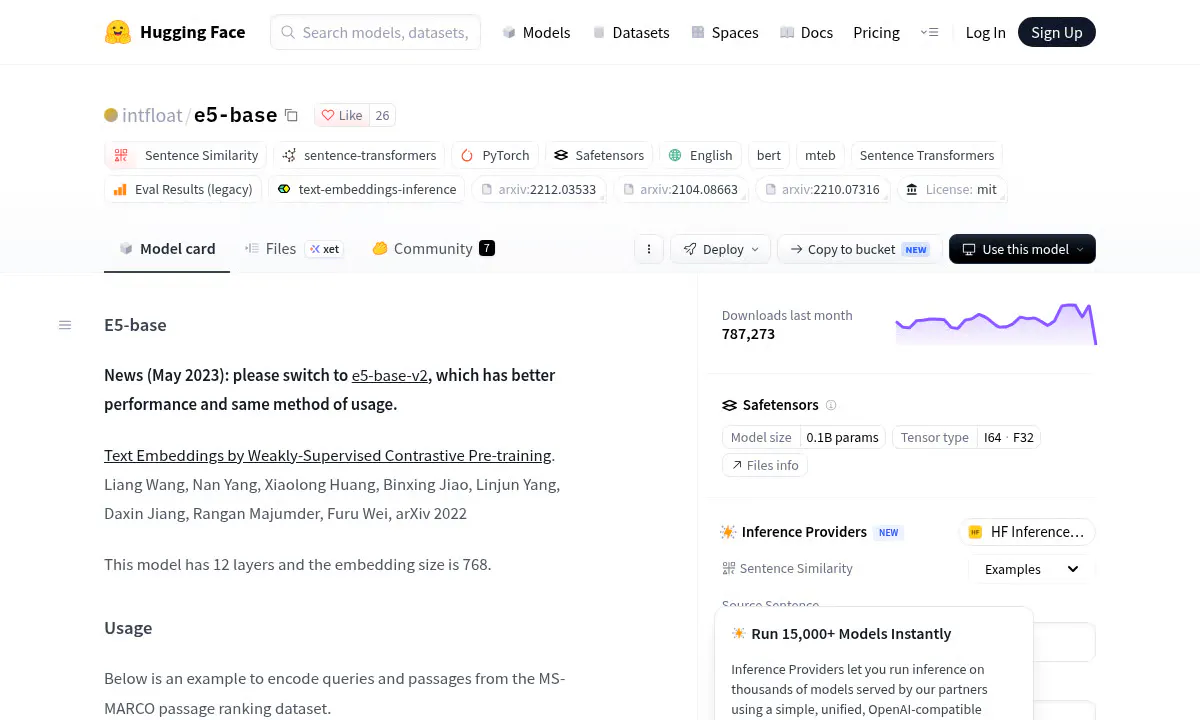Go to Datasets in the navigation
Screen dimensions: 1200x720
point(631,32)
